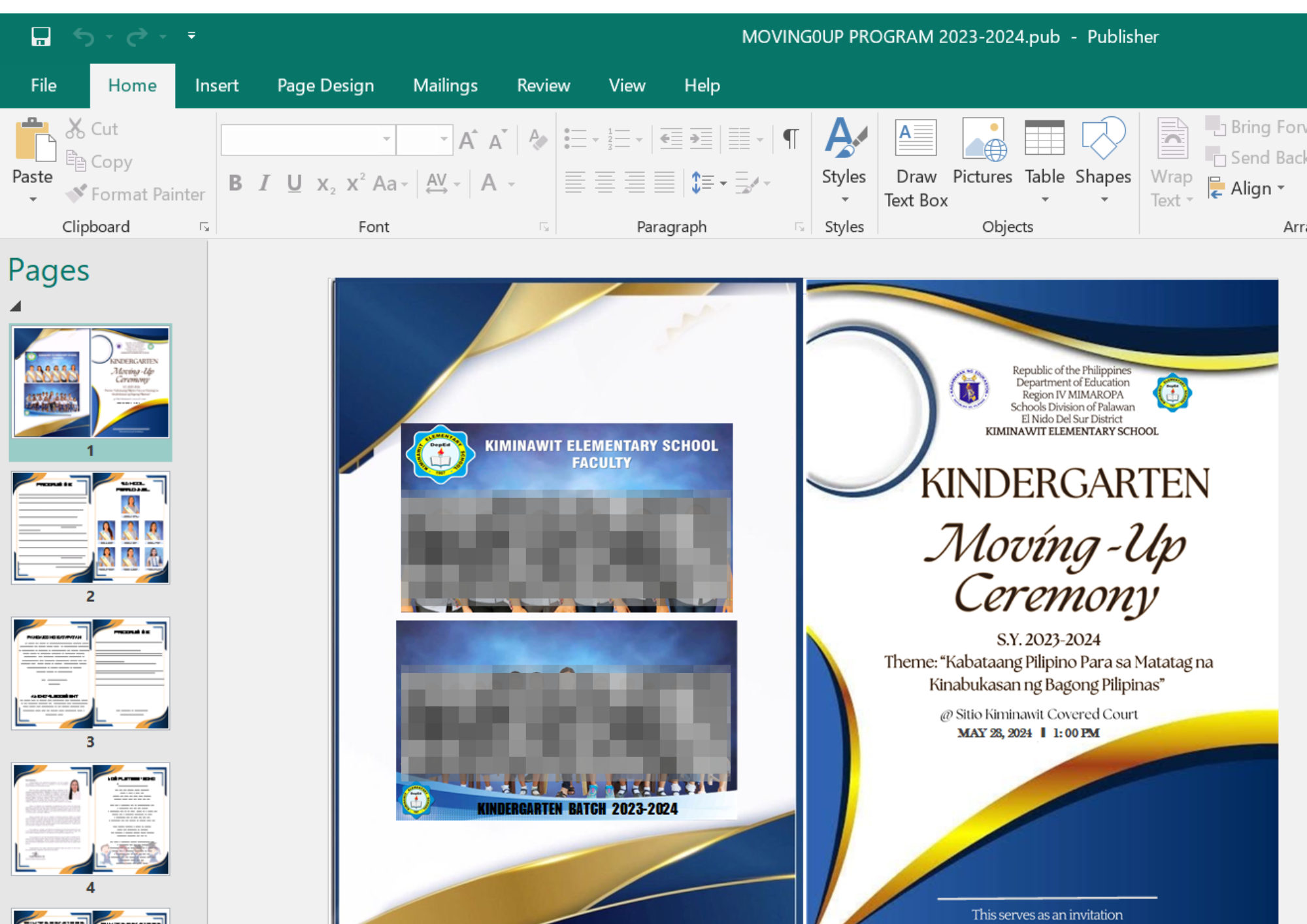Apply bulleted list formatting

point(575,139)
